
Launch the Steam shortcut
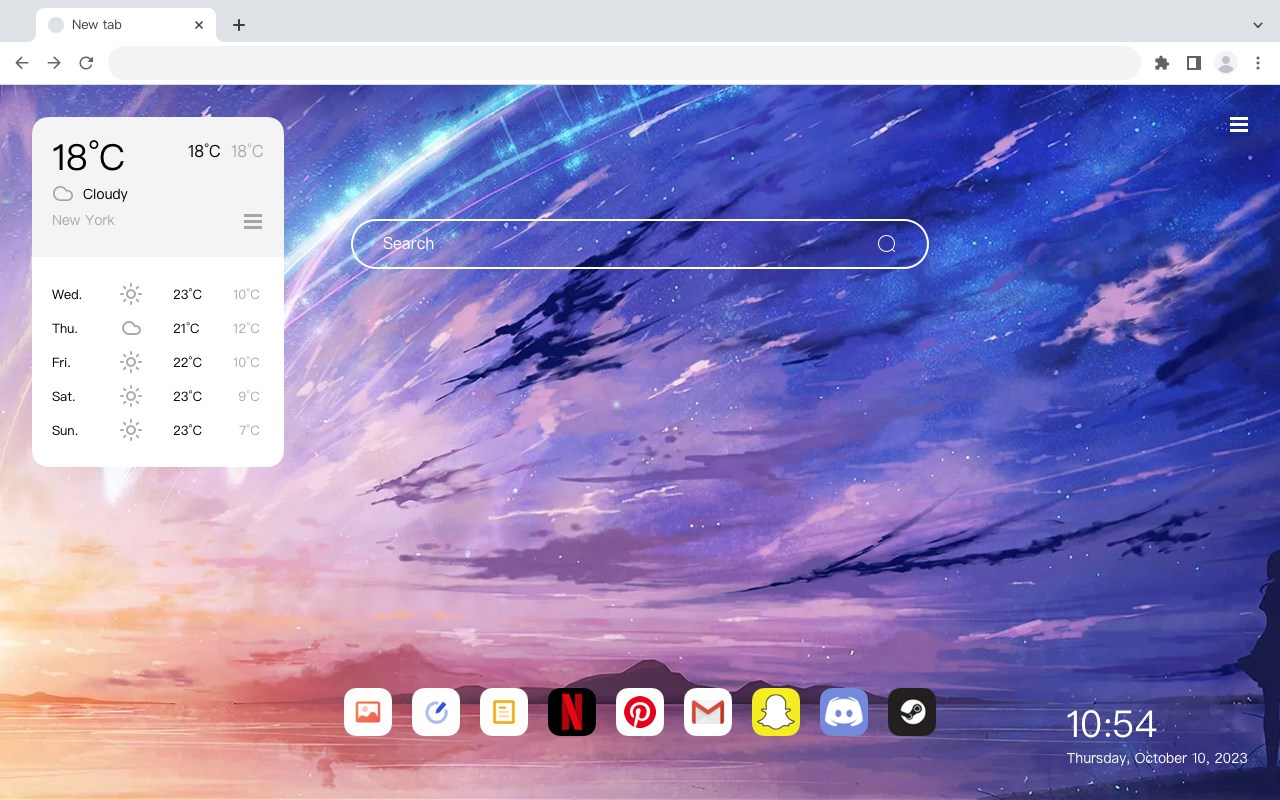pos(912,712)
